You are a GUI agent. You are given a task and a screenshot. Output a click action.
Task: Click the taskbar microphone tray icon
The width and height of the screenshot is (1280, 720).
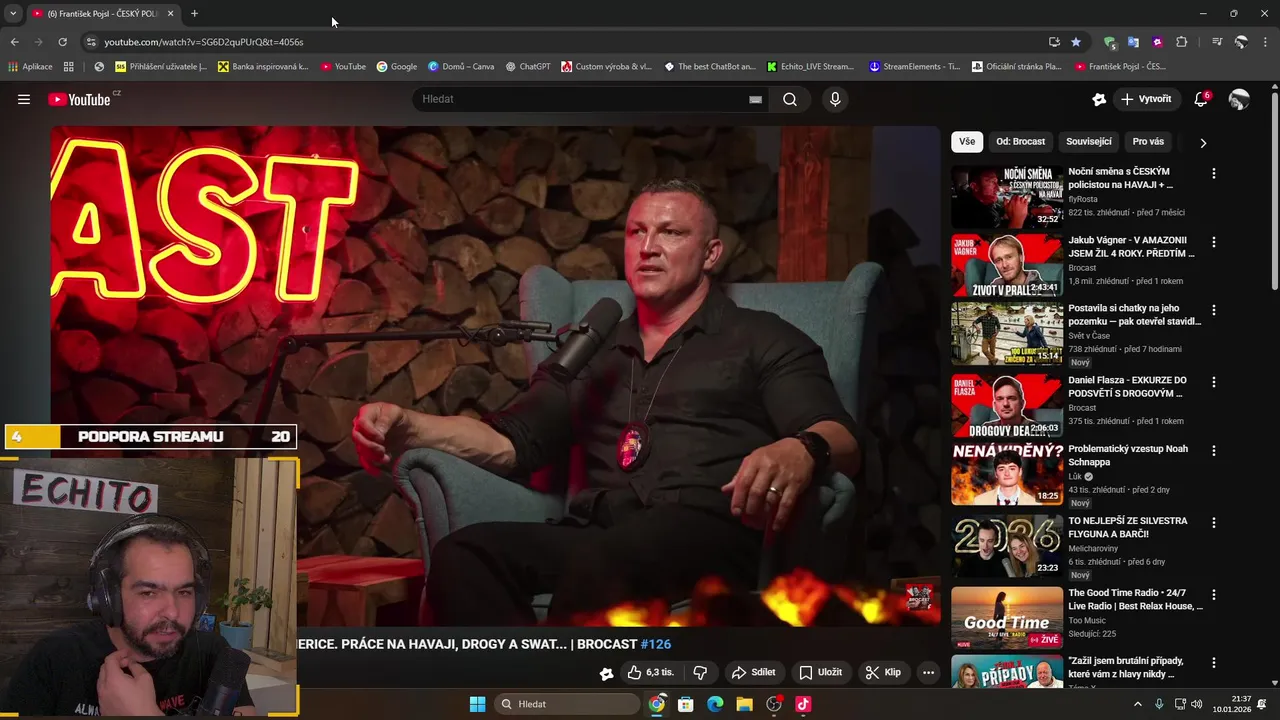coord(1159,704)
